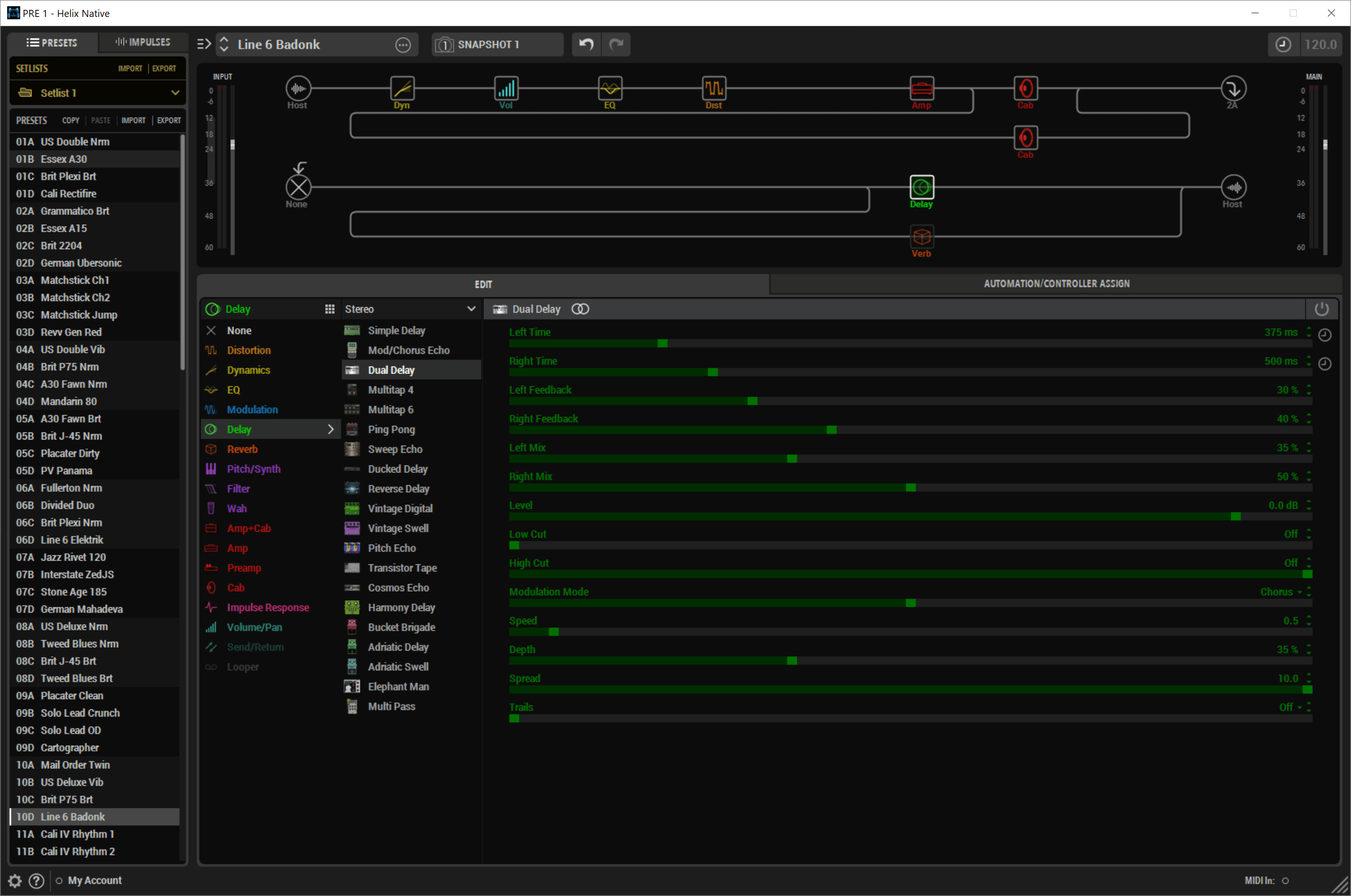
Task: Bypass the Dual Delay block with power button
Action: tap(1321, 309)
